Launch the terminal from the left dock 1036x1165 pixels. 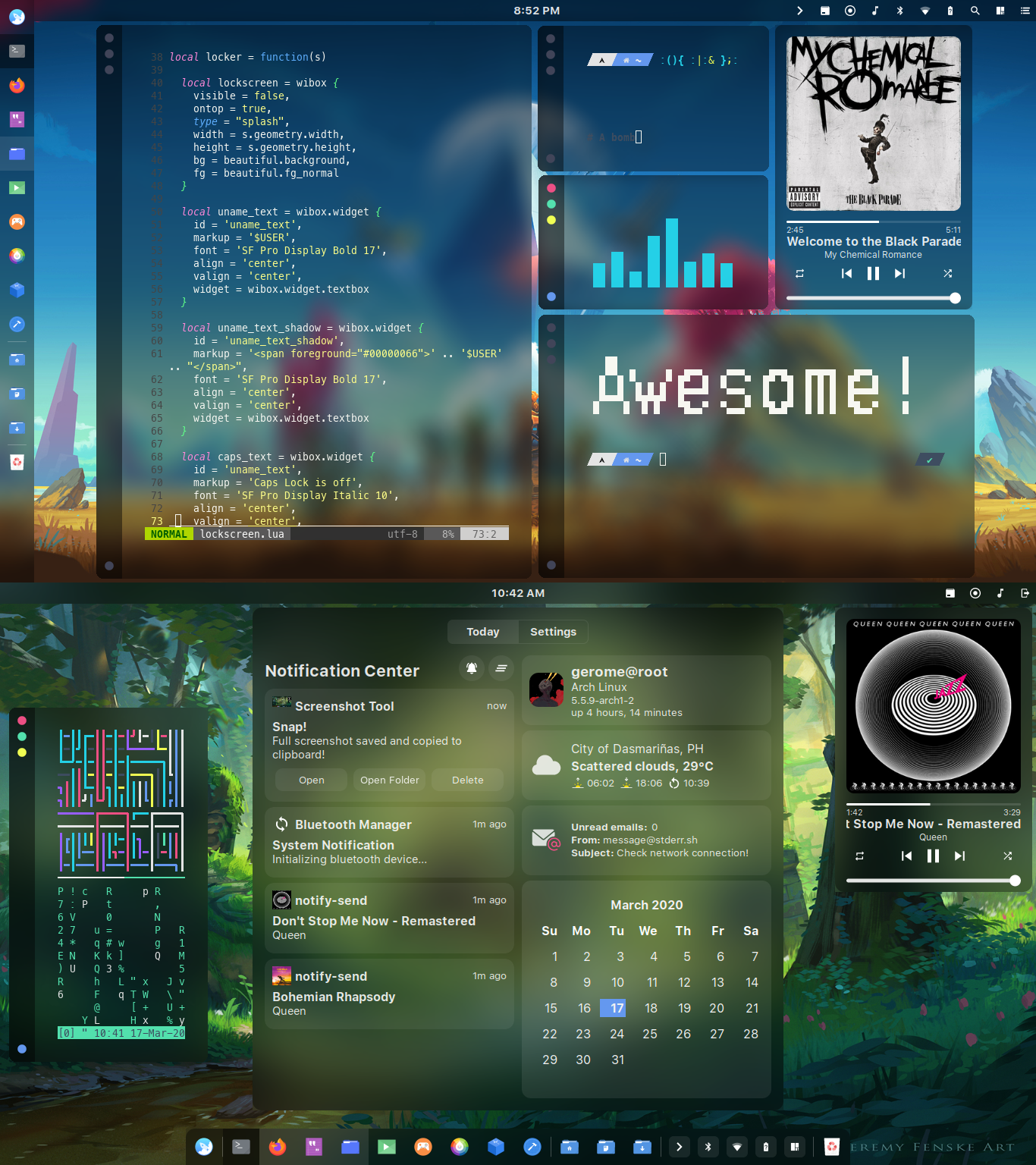[x=17, y=51]
